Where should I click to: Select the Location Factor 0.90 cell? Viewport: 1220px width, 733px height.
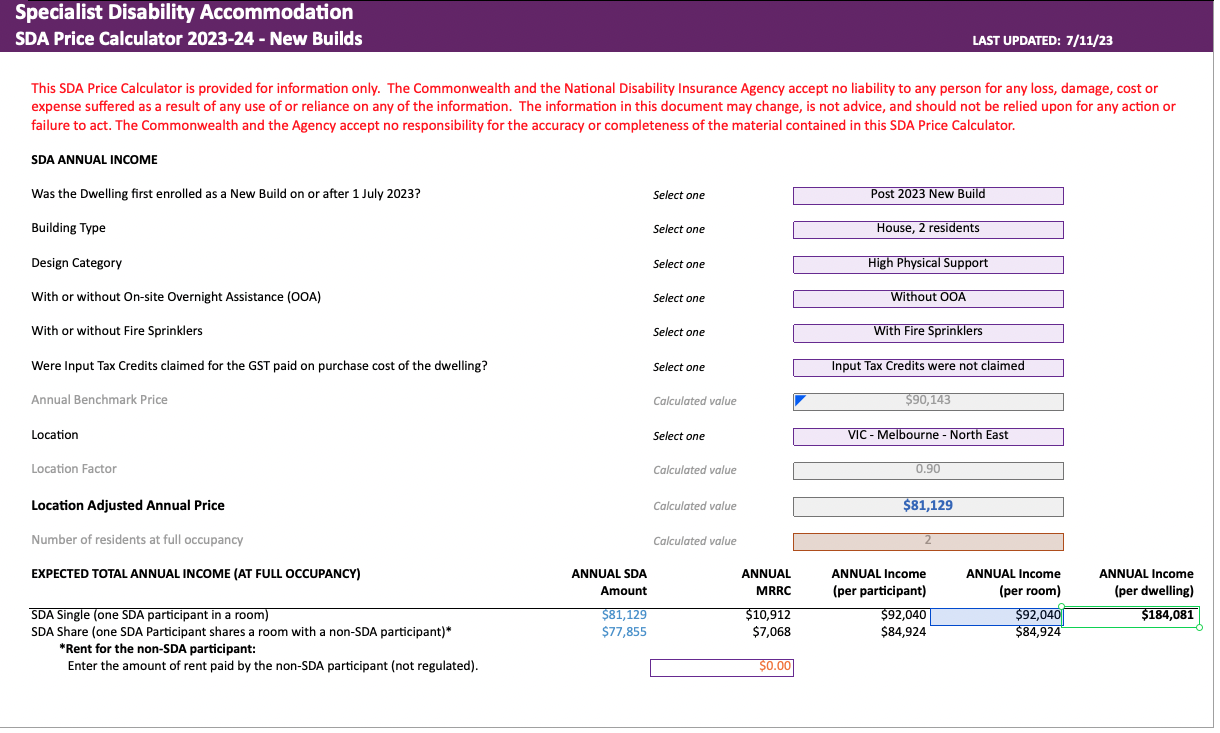(928, 470)
